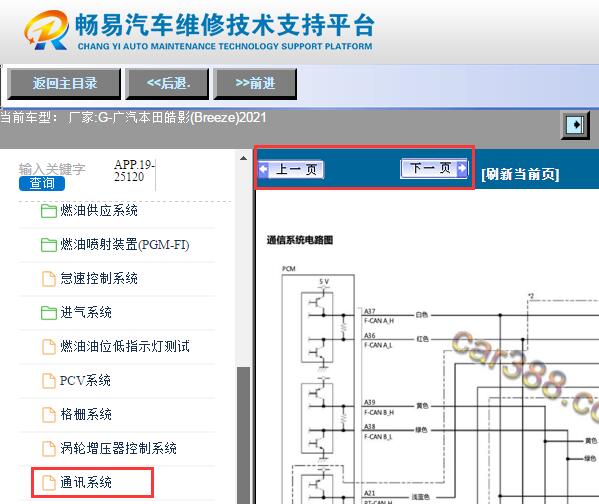This screenshot has height=504, width=599.
Task: Click the APP.19-25120 text
Action: coord(134,171)
